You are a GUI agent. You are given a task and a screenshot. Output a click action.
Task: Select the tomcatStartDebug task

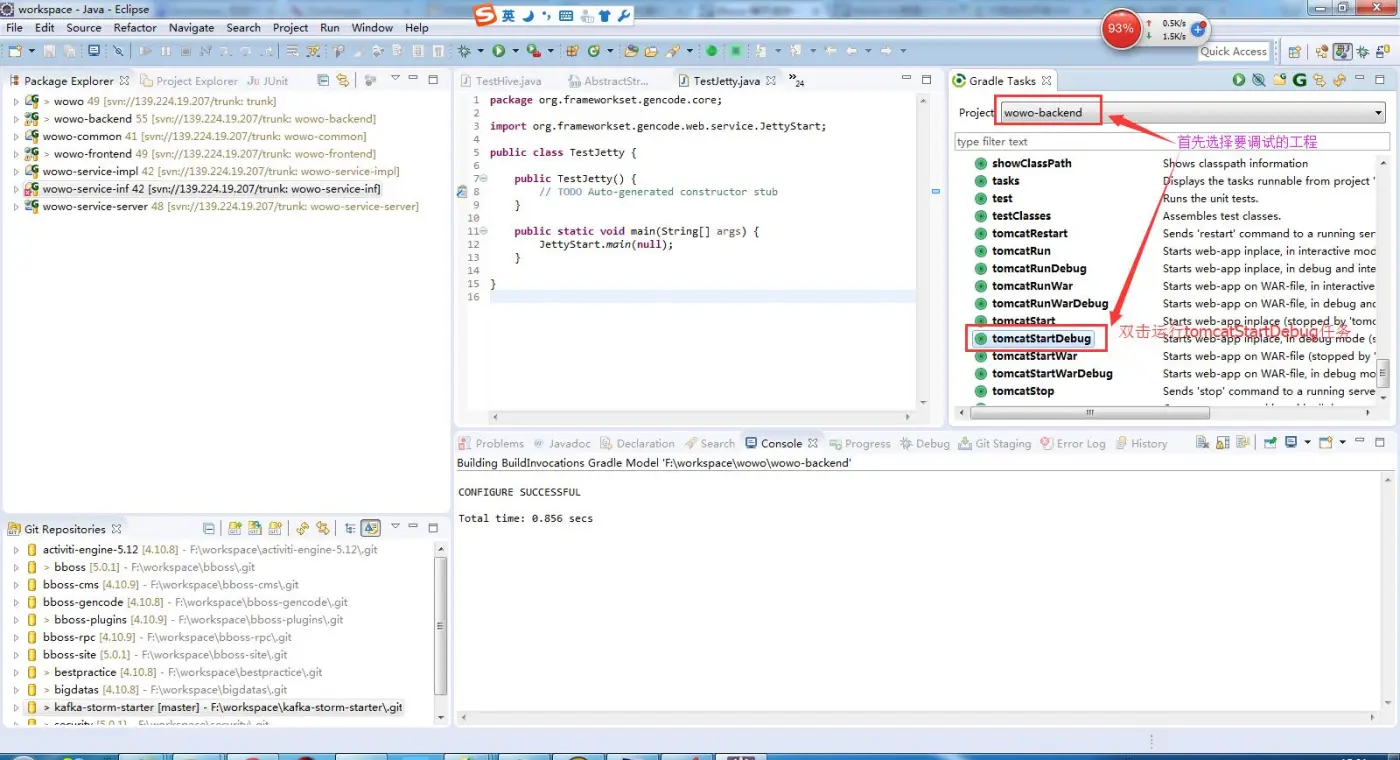[1041, 338]
